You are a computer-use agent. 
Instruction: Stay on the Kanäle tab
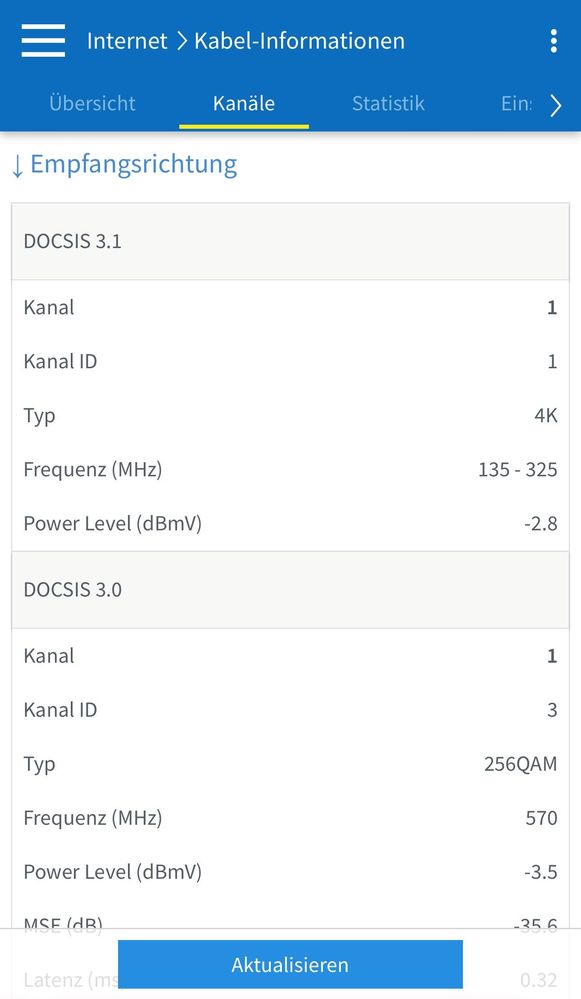pos(243,103)
